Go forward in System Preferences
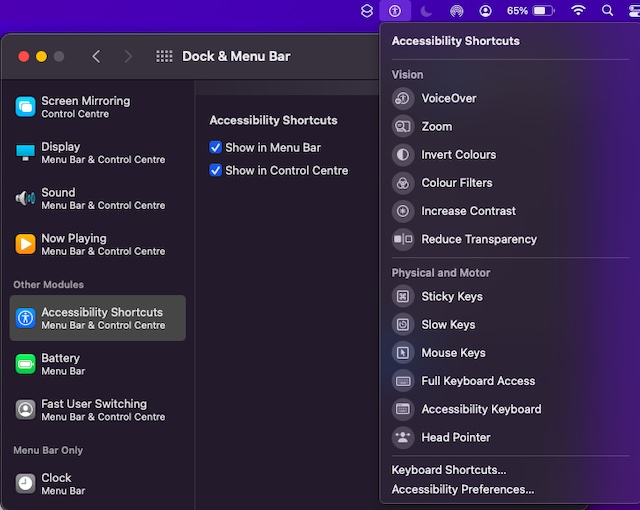This screenshot has height=510, width=640. pyautogui.click(x=128, y=56)
